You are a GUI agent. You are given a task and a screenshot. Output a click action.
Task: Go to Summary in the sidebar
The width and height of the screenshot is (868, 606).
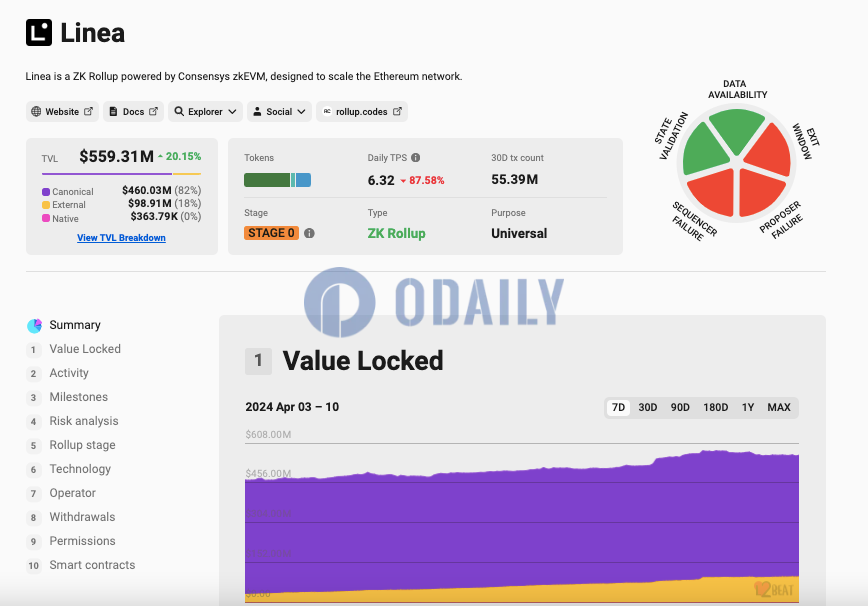tap(75, 325)
